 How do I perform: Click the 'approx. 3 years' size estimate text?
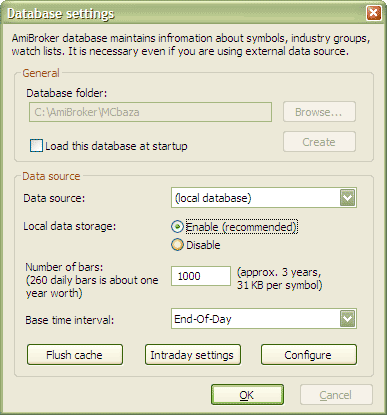coord(279,279)
